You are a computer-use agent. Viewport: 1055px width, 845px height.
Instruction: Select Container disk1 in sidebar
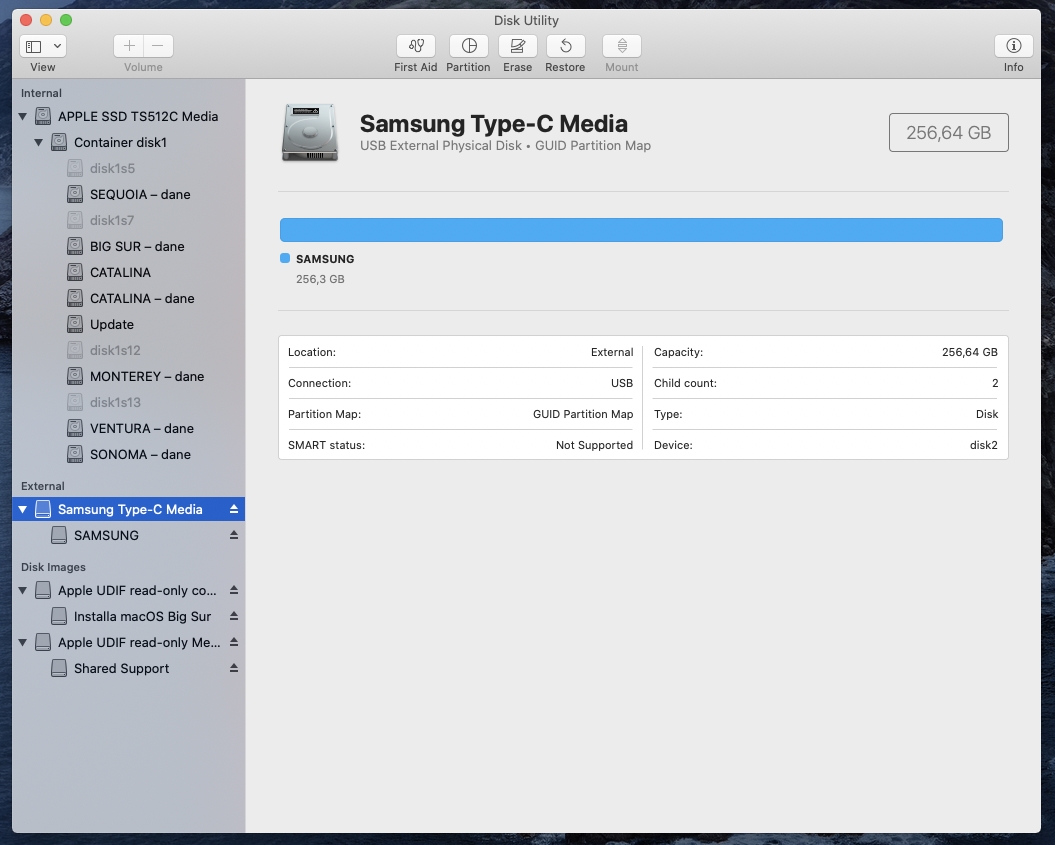129,143
